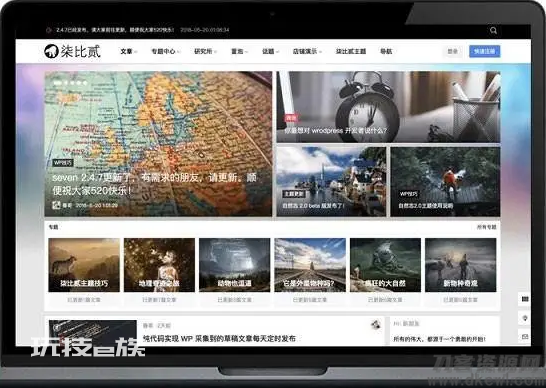Click the 柒比贰 site logo

(x=72, y=52)
